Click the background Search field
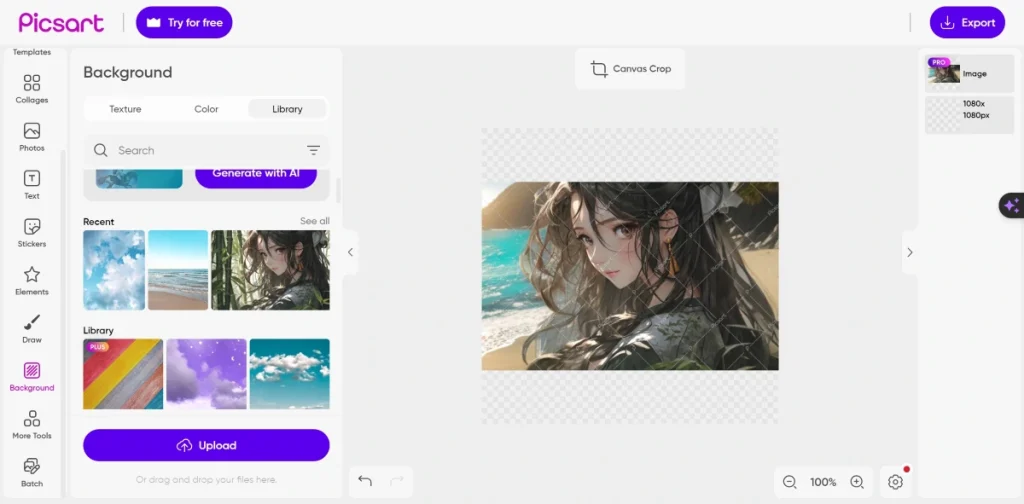 pyautogui.click(x=206, y=150)
